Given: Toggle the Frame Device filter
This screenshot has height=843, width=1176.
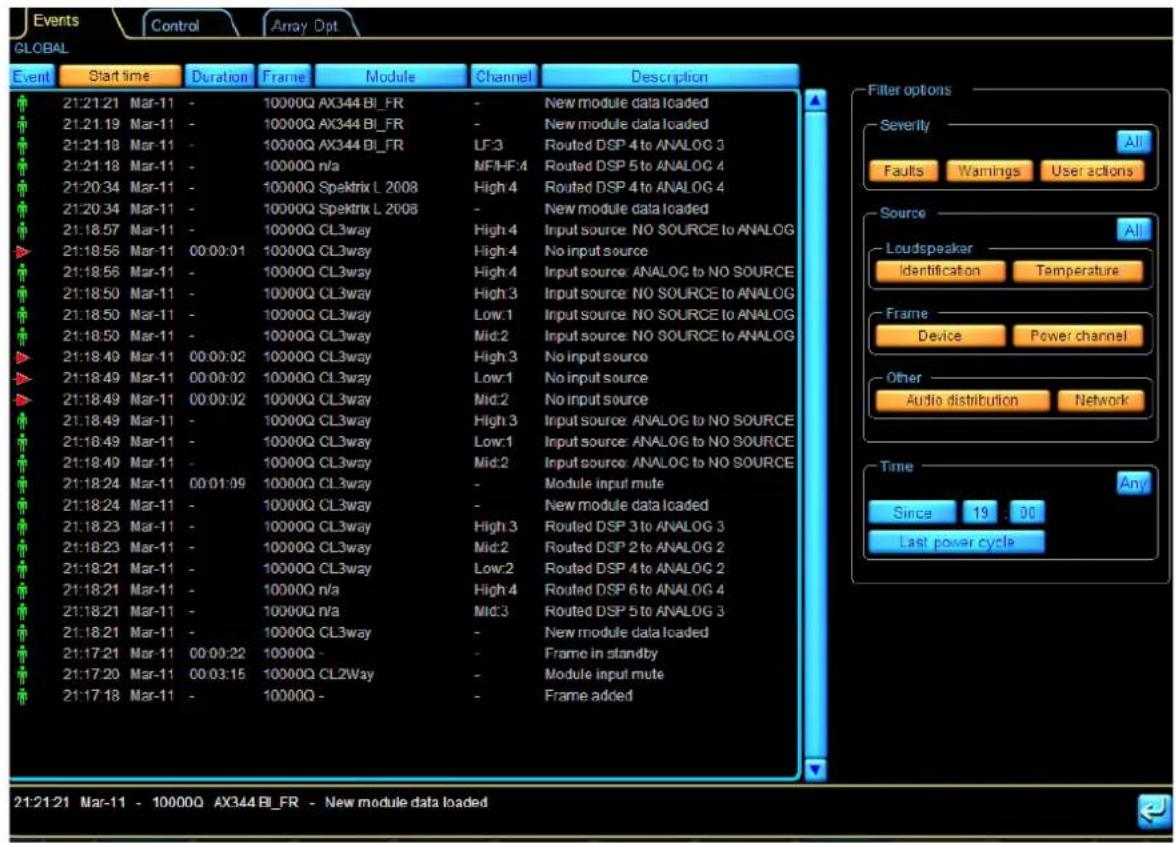Looking at the screenshot, I should pyautogui.click(x=940, y=336).
